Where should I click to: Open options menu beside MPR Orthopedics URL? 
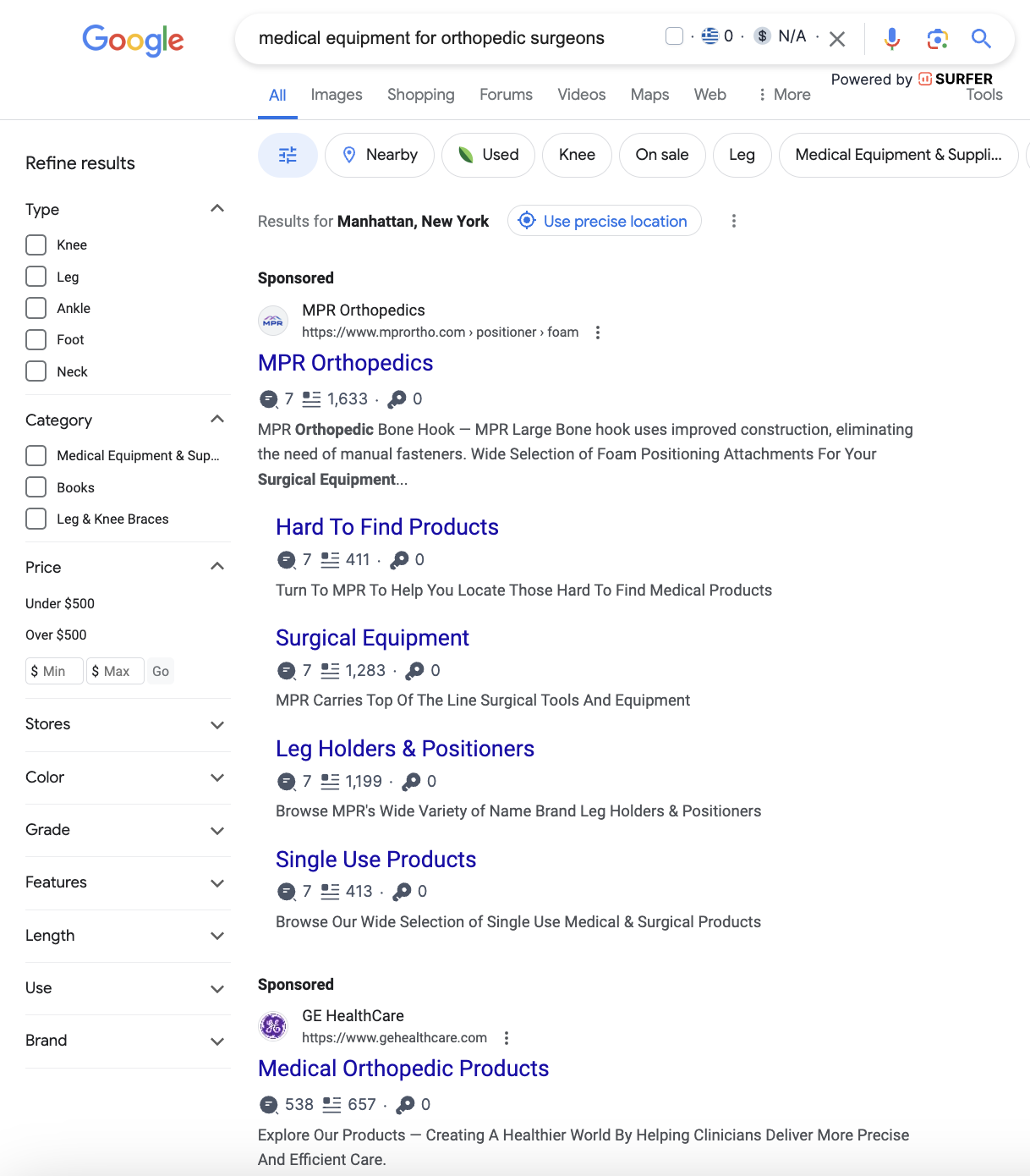[598, 332]
